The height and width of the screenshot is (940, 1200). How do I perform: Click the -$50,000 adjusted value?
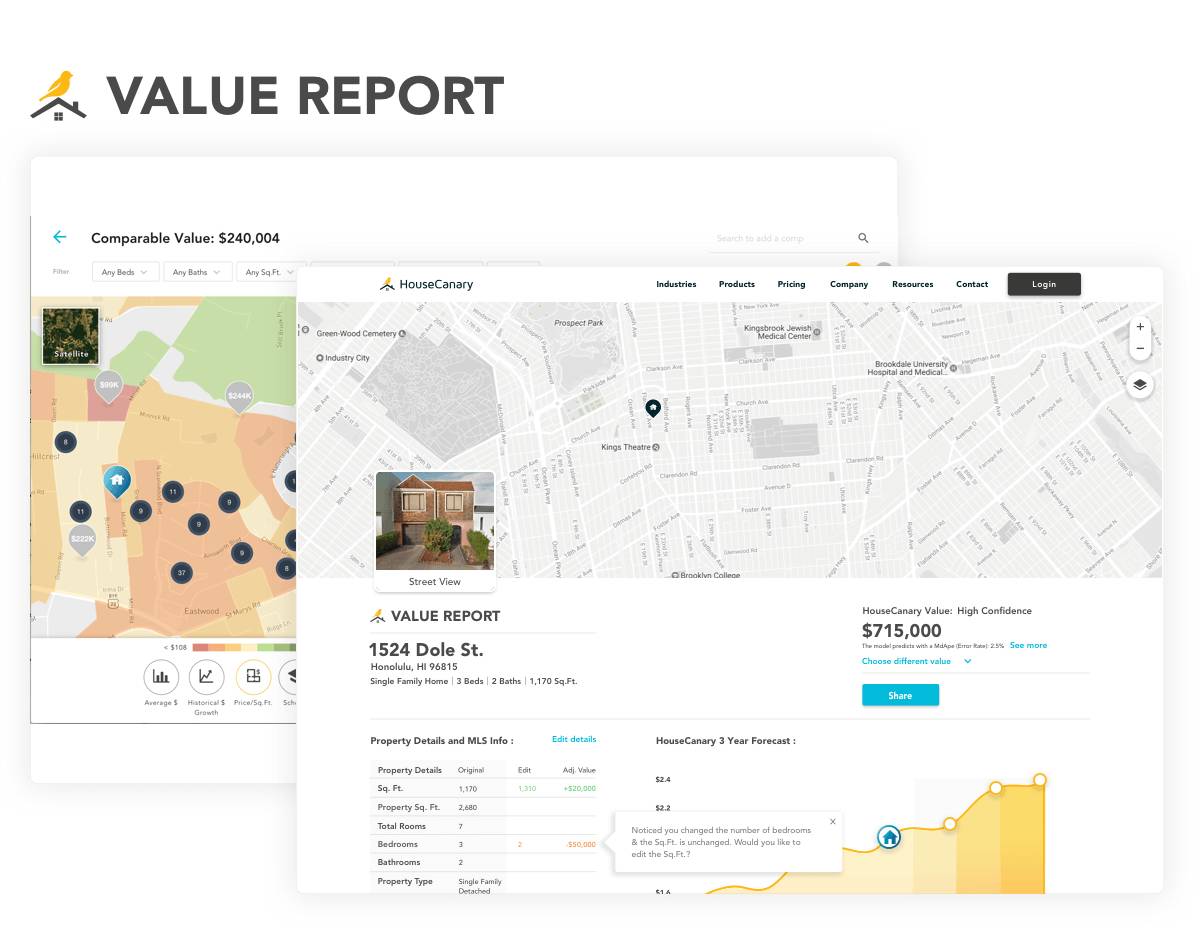coord(581,845)
